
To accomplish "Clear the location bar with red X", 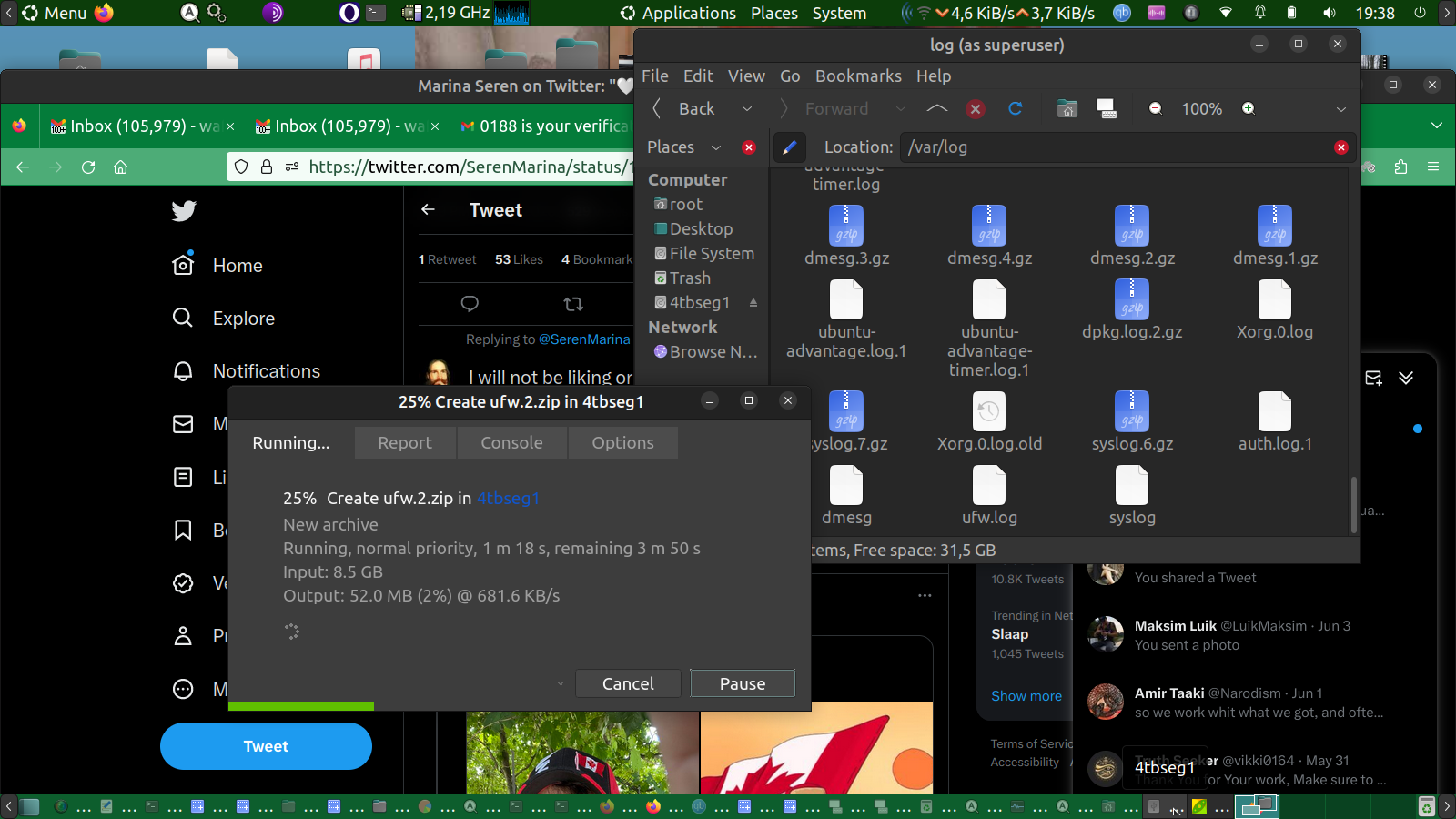I will point(1340,147).
